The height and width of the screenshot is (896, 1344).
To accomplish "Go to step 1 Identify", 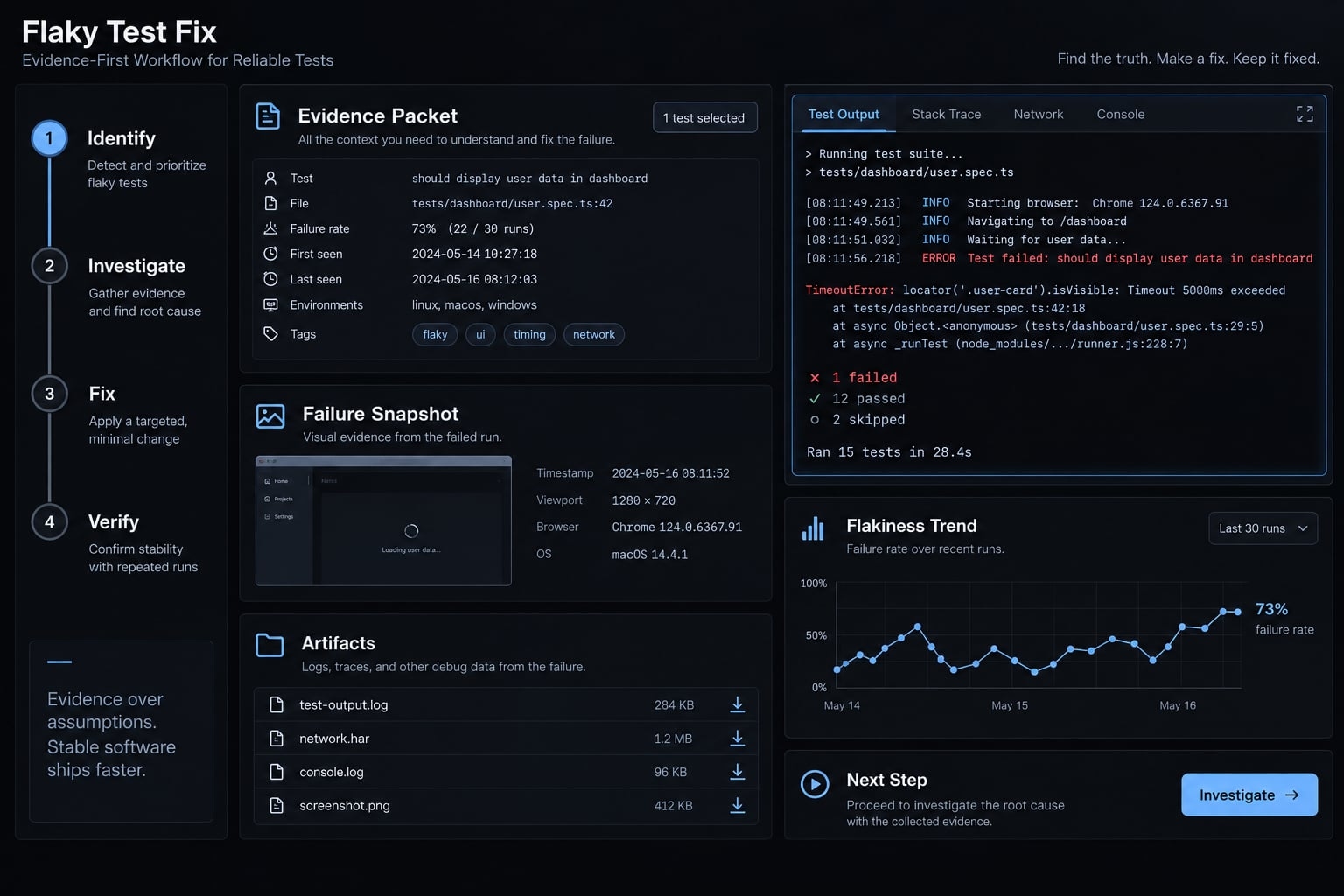I will 49,138.
